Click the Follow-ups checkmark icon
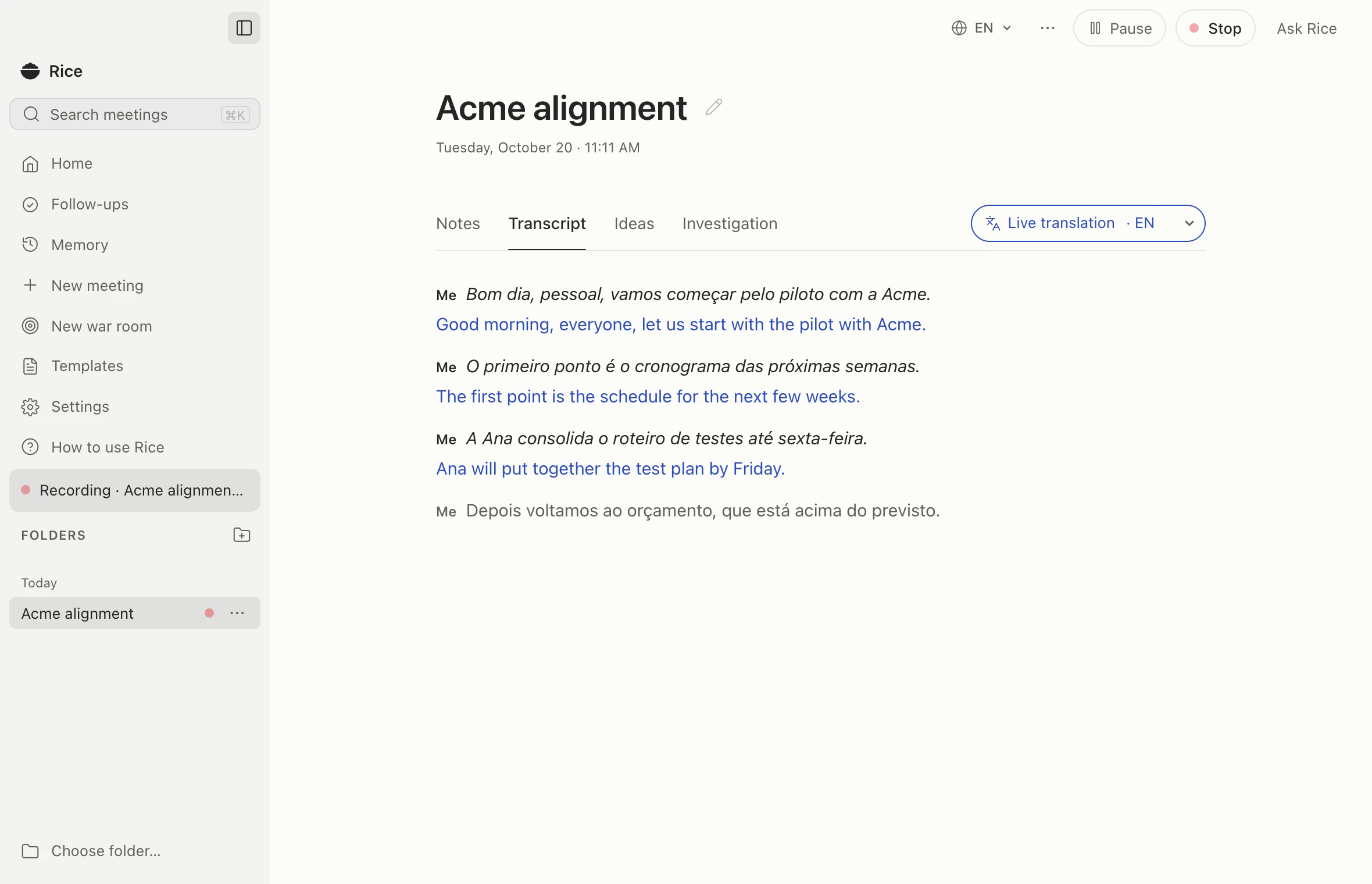Screen dimensions: 1372x884 click(30, 205)
